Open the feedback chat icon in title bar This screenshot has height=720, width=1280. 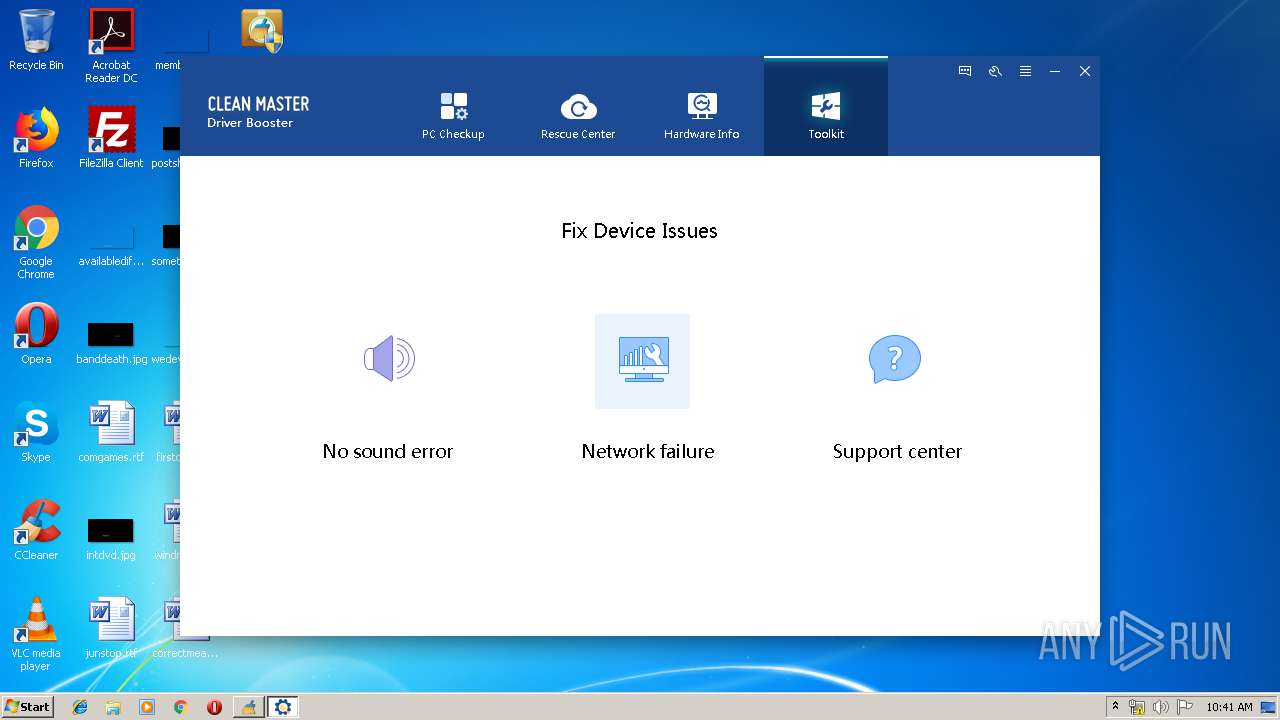(x=965, y=71)
